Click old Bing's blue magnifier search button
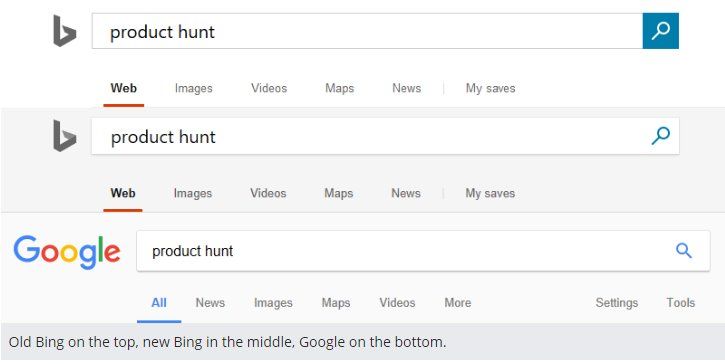 [661, 31]
